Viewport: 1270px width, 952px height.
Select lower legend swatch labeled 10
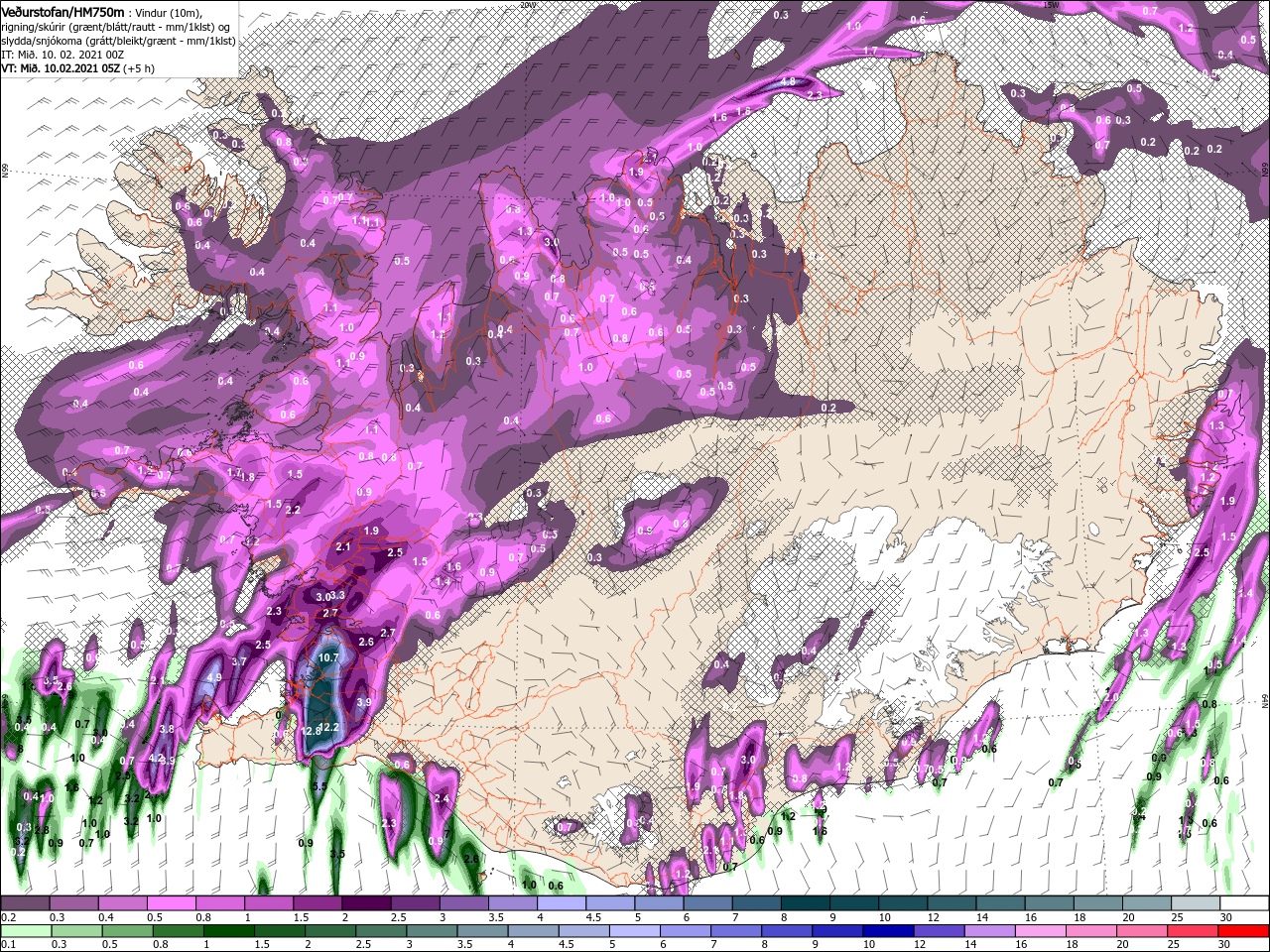889,930
